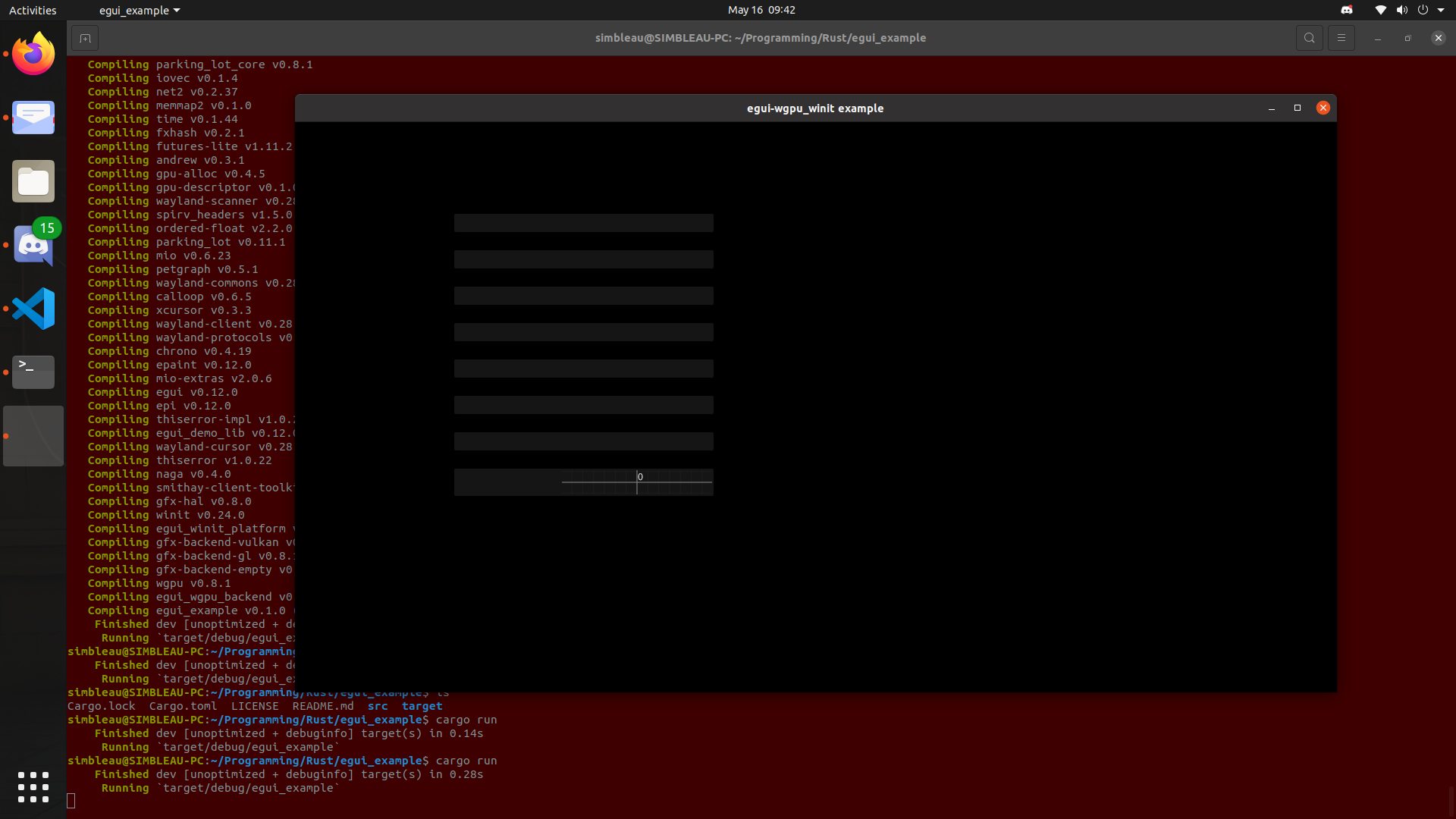
Task: Click the window preview thumbnail at dock bottom
Action: pos(33,435)
